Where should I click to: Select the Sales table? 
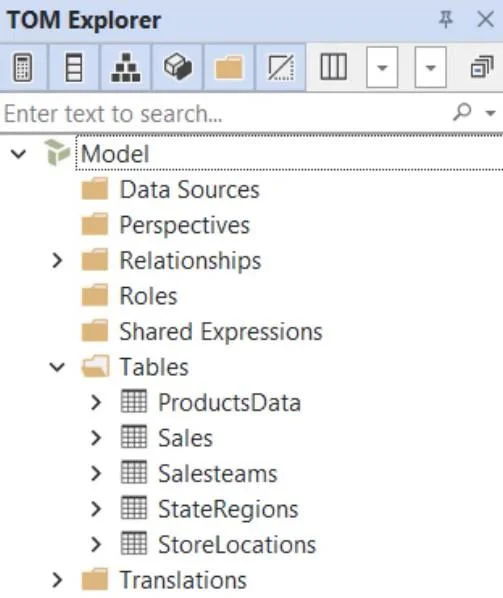185,438
